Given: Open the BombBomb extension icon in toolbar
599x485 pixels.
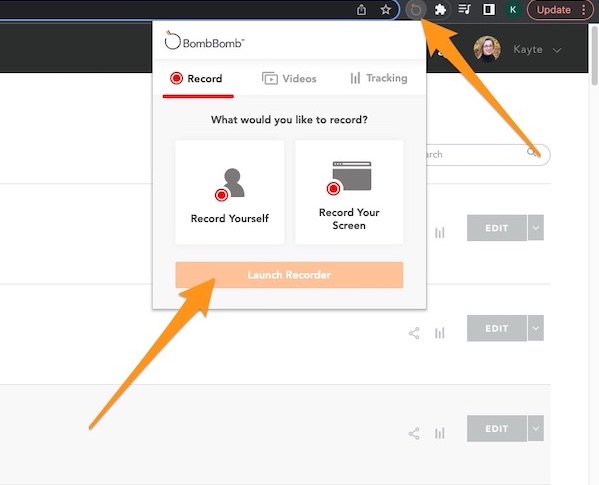Looking at the screenshot, I should [416, 10].
